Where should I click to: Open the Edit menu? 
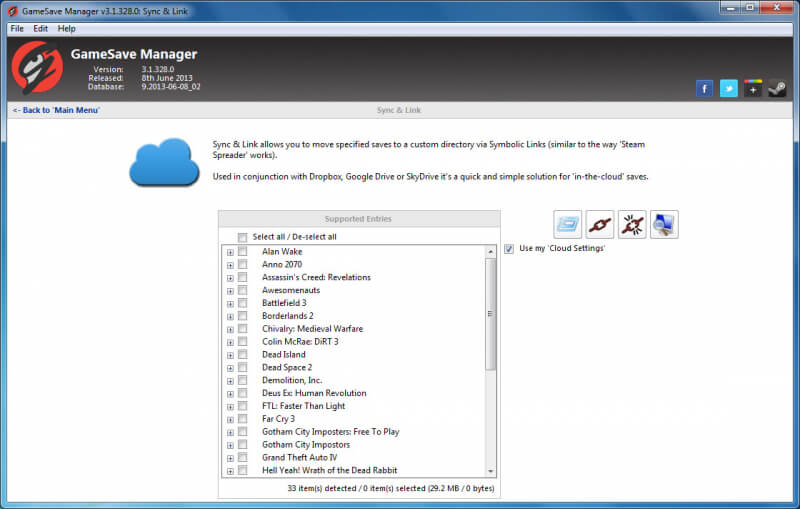coord(40,29)
